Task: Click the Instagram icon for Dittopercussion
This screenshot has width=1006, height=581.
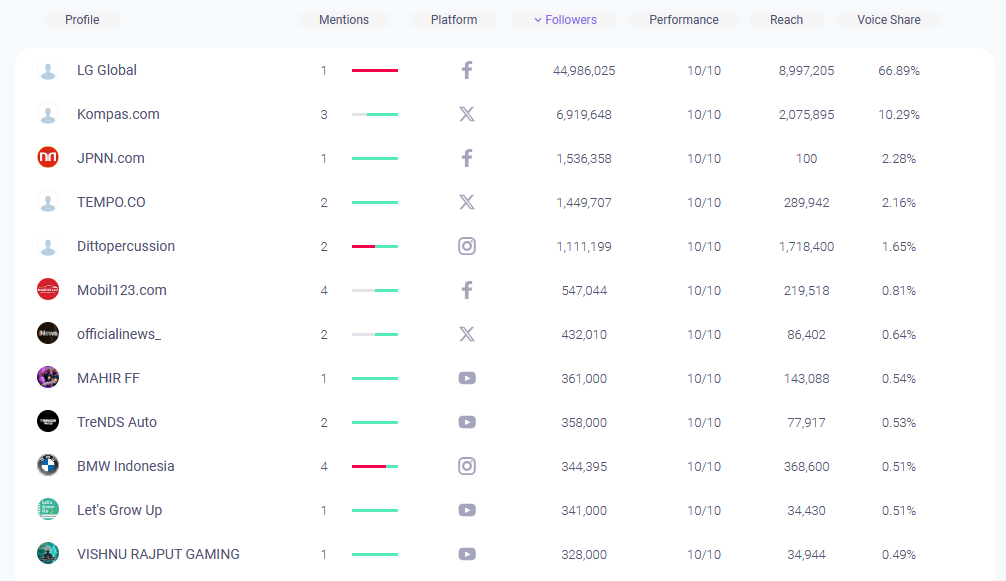Action: click(x=467, y=246)
